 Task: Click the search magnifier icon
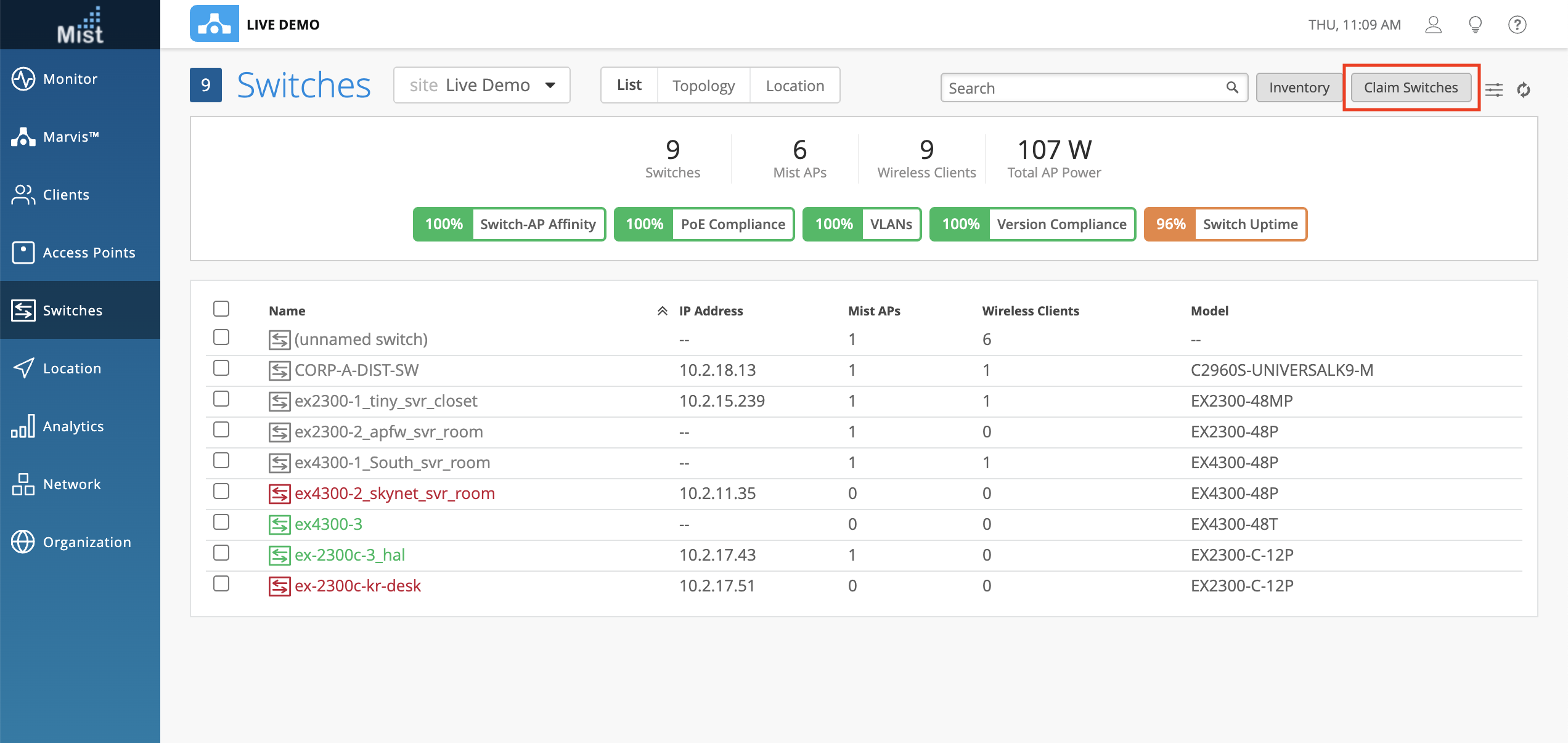click(1232, 87)
